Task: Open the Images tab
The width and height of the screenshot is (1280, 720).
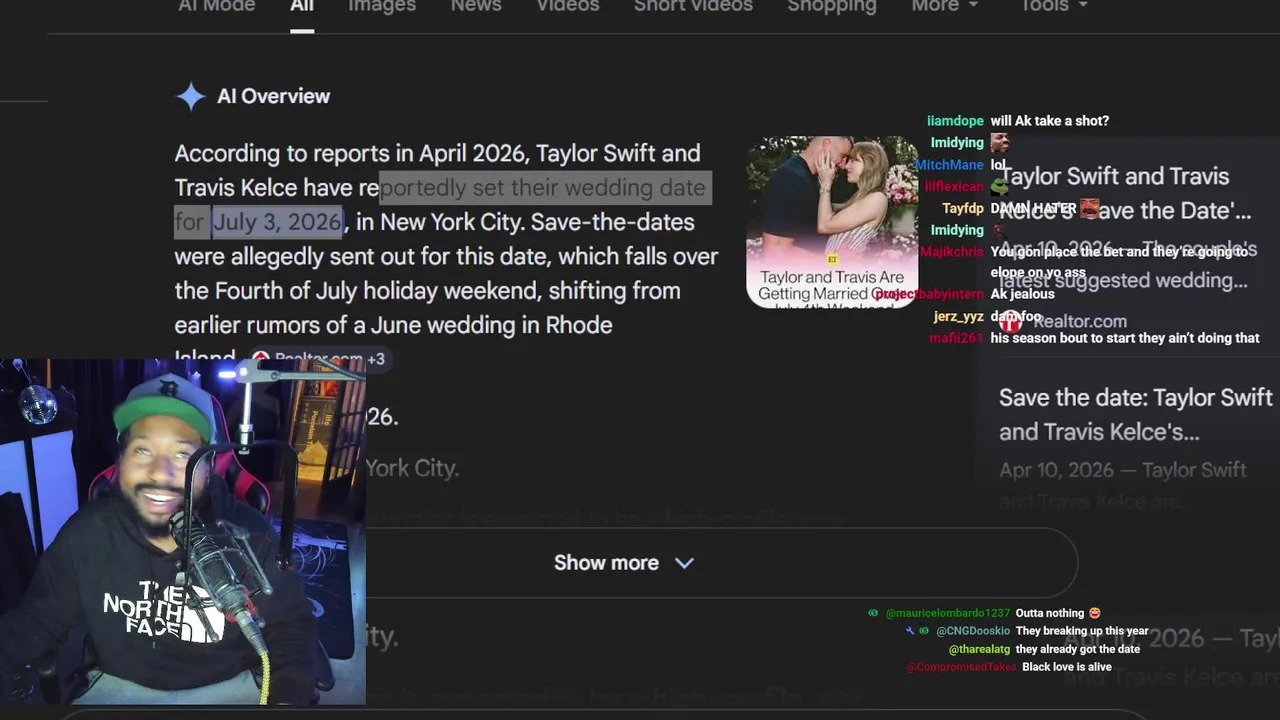Action: pos(382,6)
